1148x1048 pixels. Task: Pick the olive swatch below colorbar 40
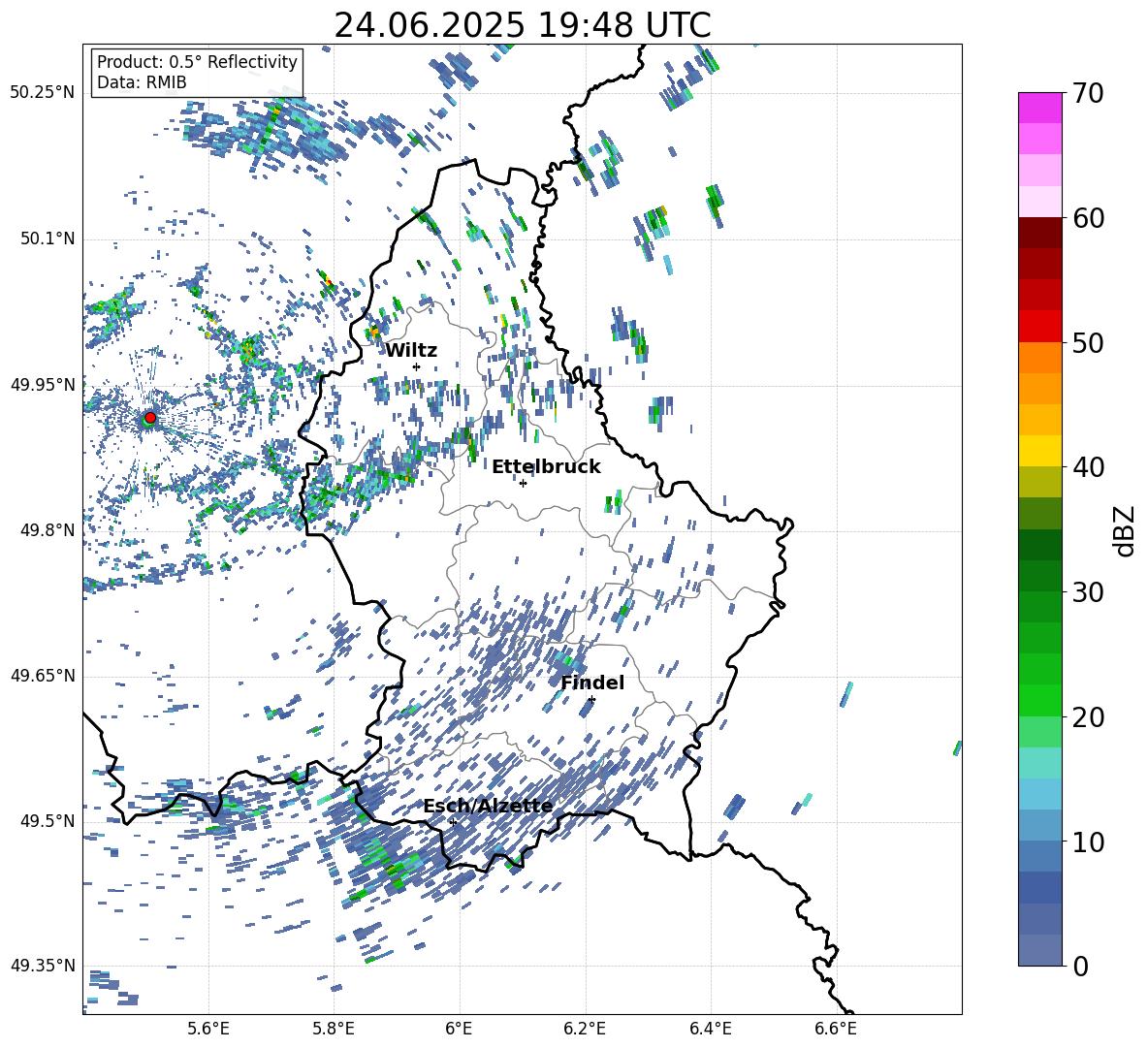click(x=1039, y=482)
